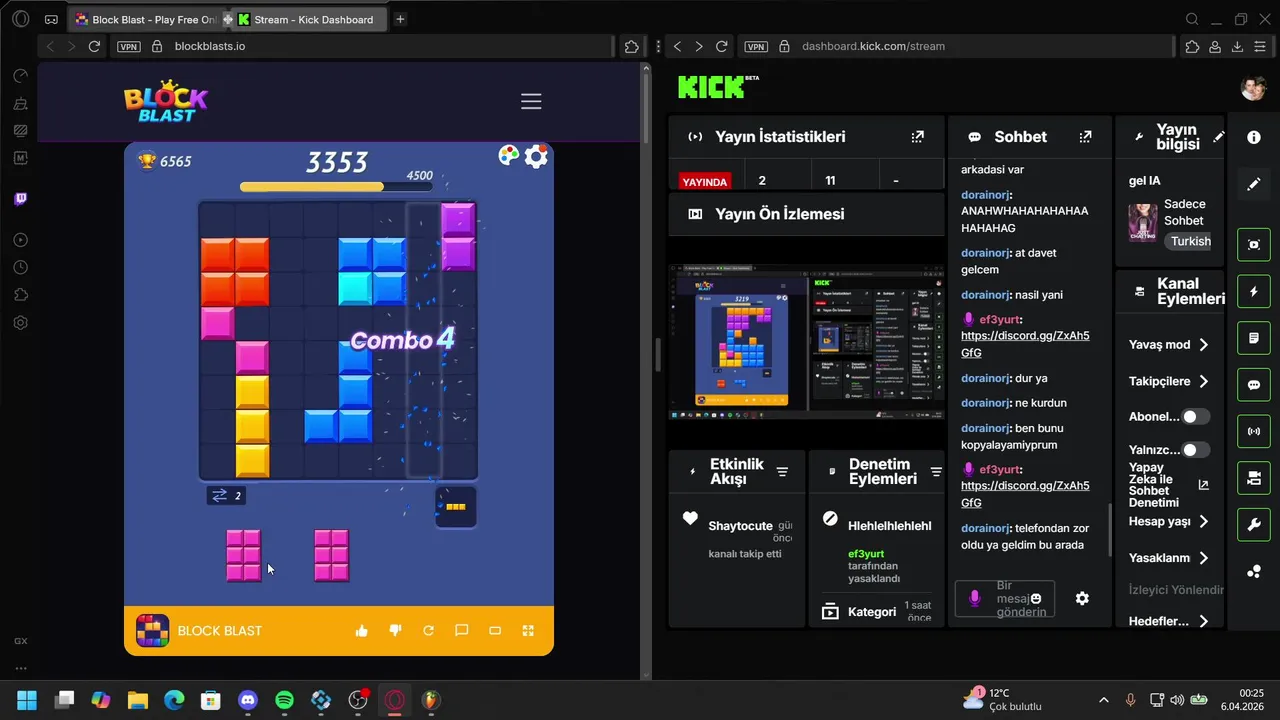Image resolution: width=1280 pixels, height=720 pixels.
Task: Open Opera sidebar player icon
Action: 21,240
